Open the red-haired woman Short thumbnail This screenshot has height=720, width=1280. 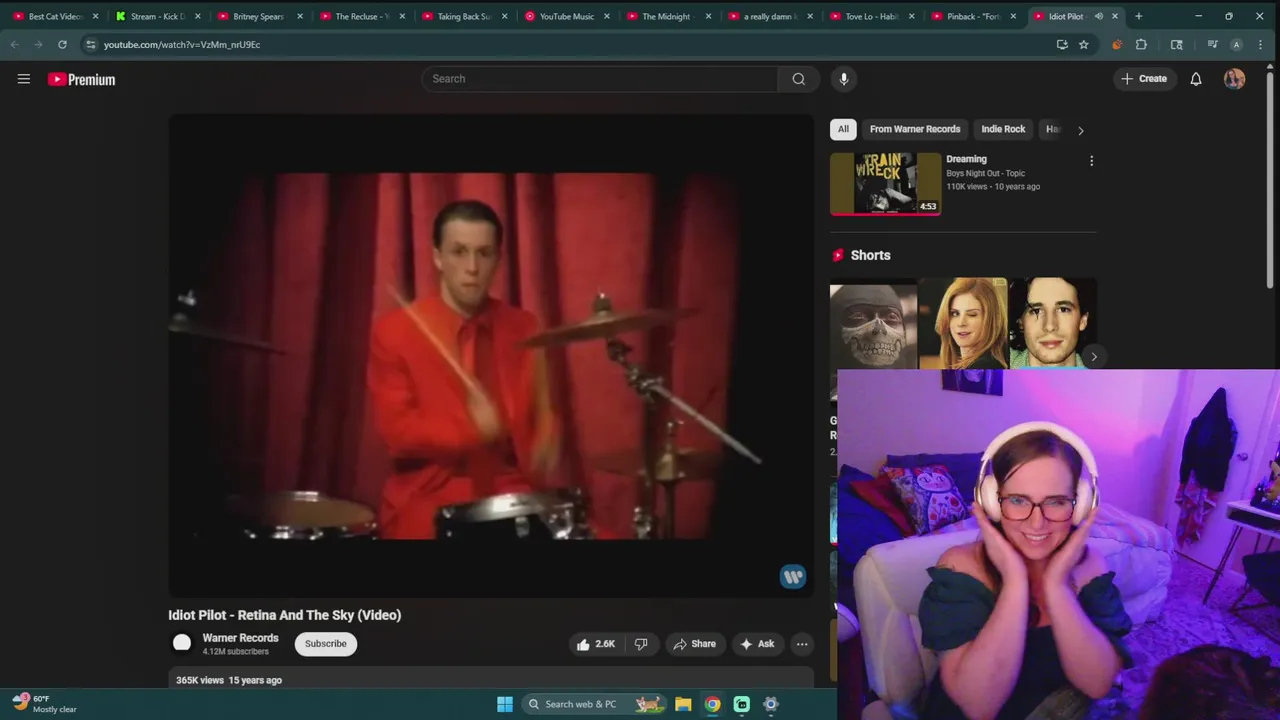(x=962, y=324)
